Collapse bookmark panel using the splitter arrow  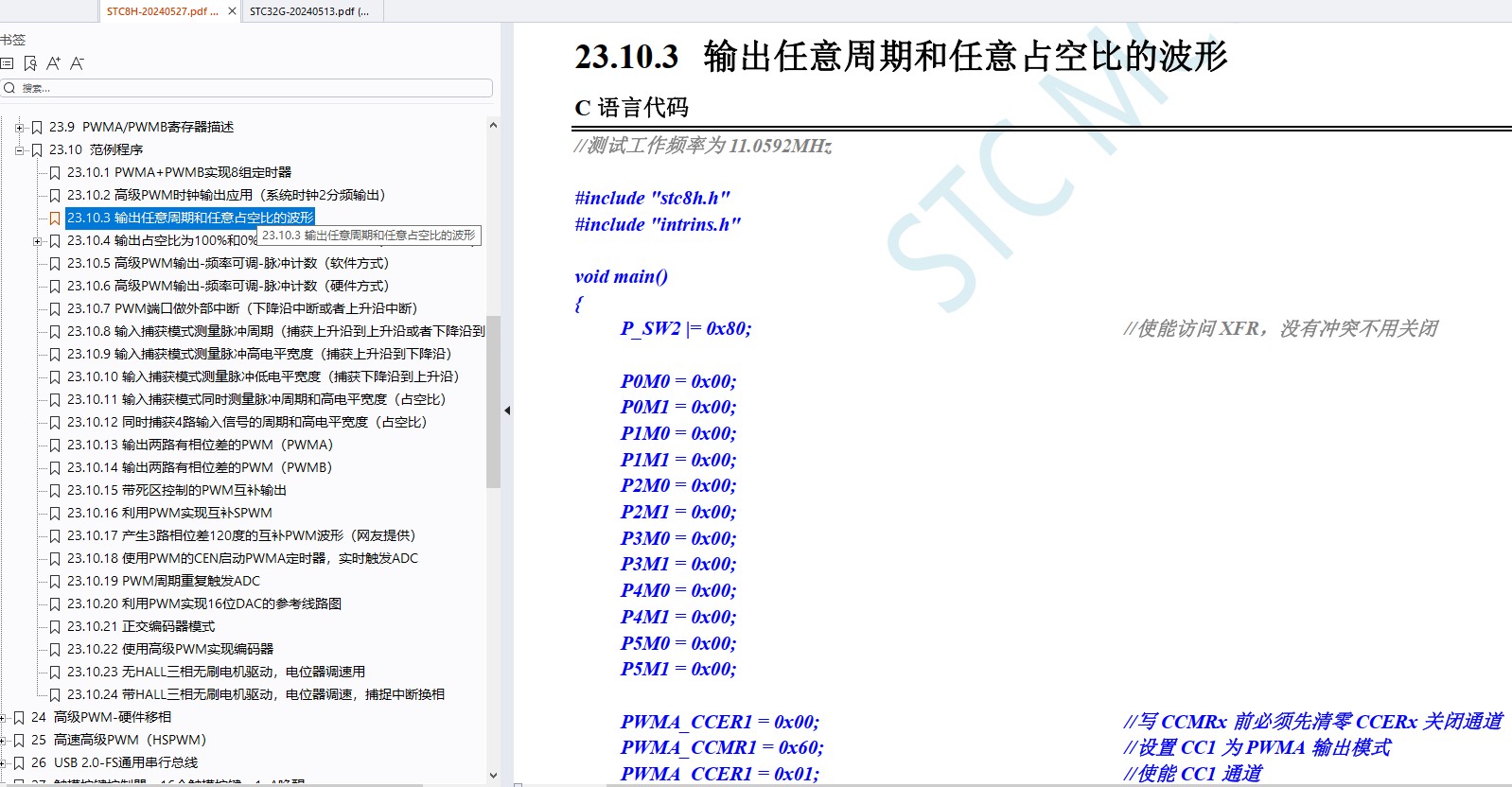coord(506,411)
